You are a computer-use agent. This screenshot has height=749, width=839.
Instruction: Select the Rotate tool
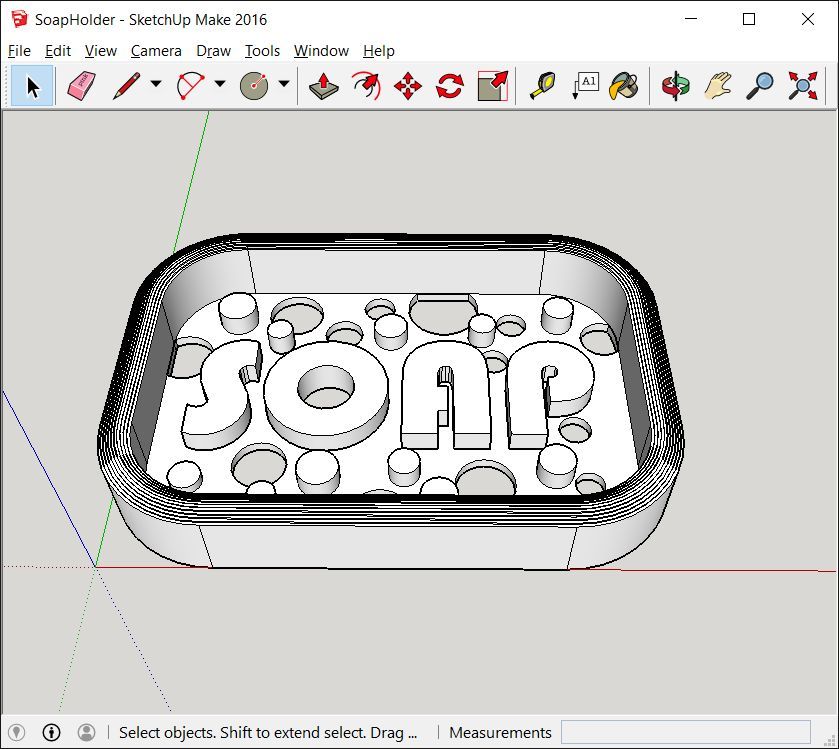450,86
